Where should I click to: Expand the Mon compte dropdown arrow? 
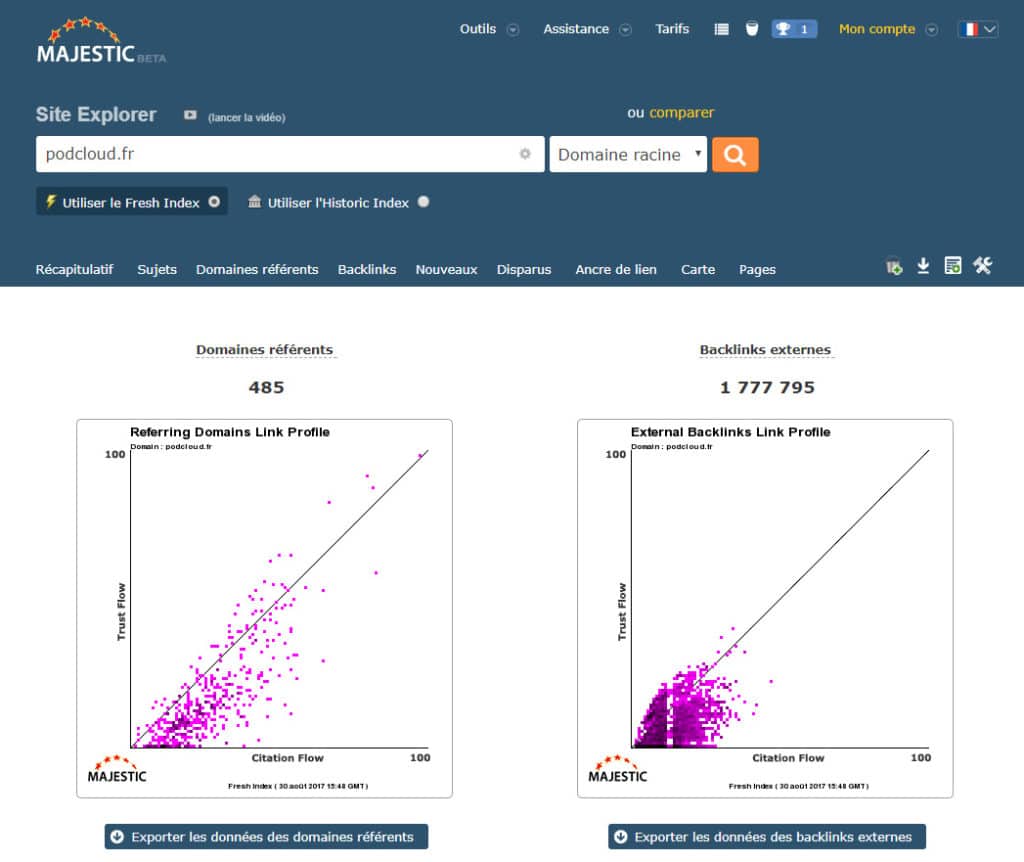click(x=932, y=29)
